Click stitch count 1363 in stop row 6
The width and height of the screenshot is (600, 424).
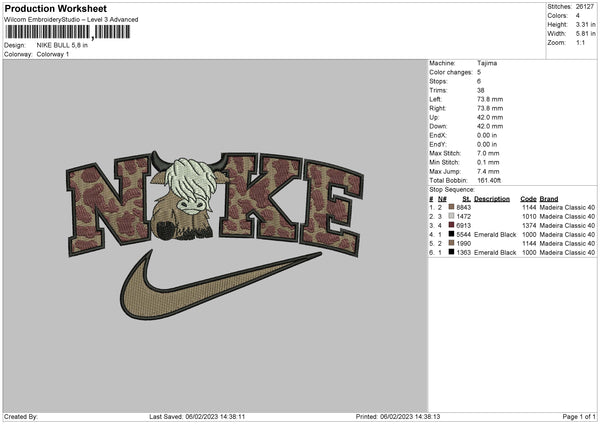(464, 253)
